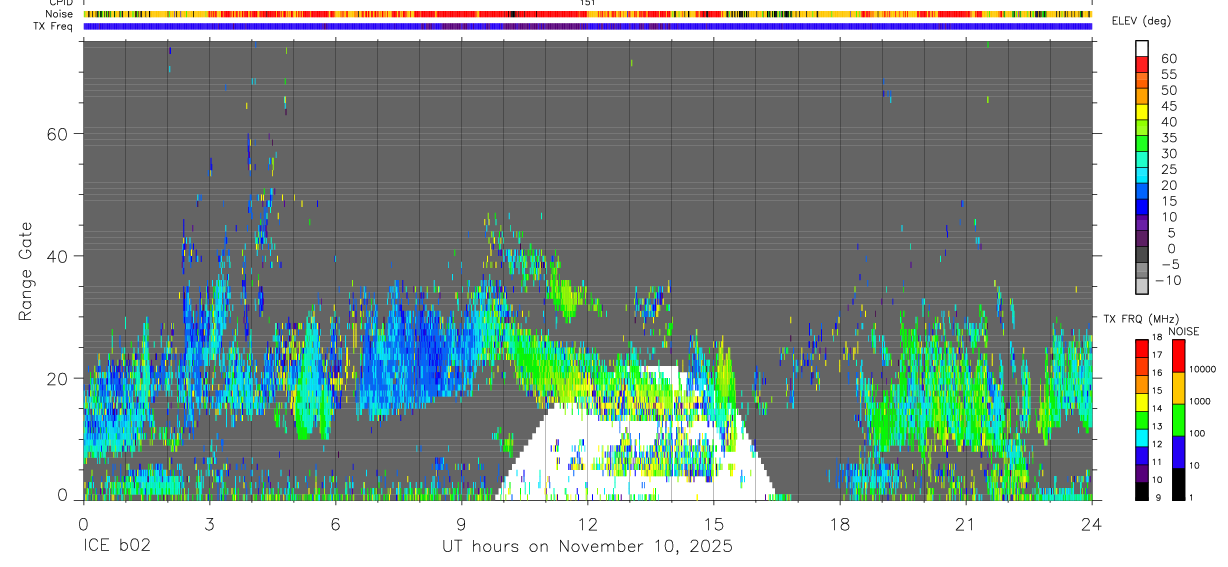Viewport: 1228px width, 567px height.
Task: Pick the red top swatch of the TX FRQ bar
Action: pyautogui.click(x=1142, y=349)
